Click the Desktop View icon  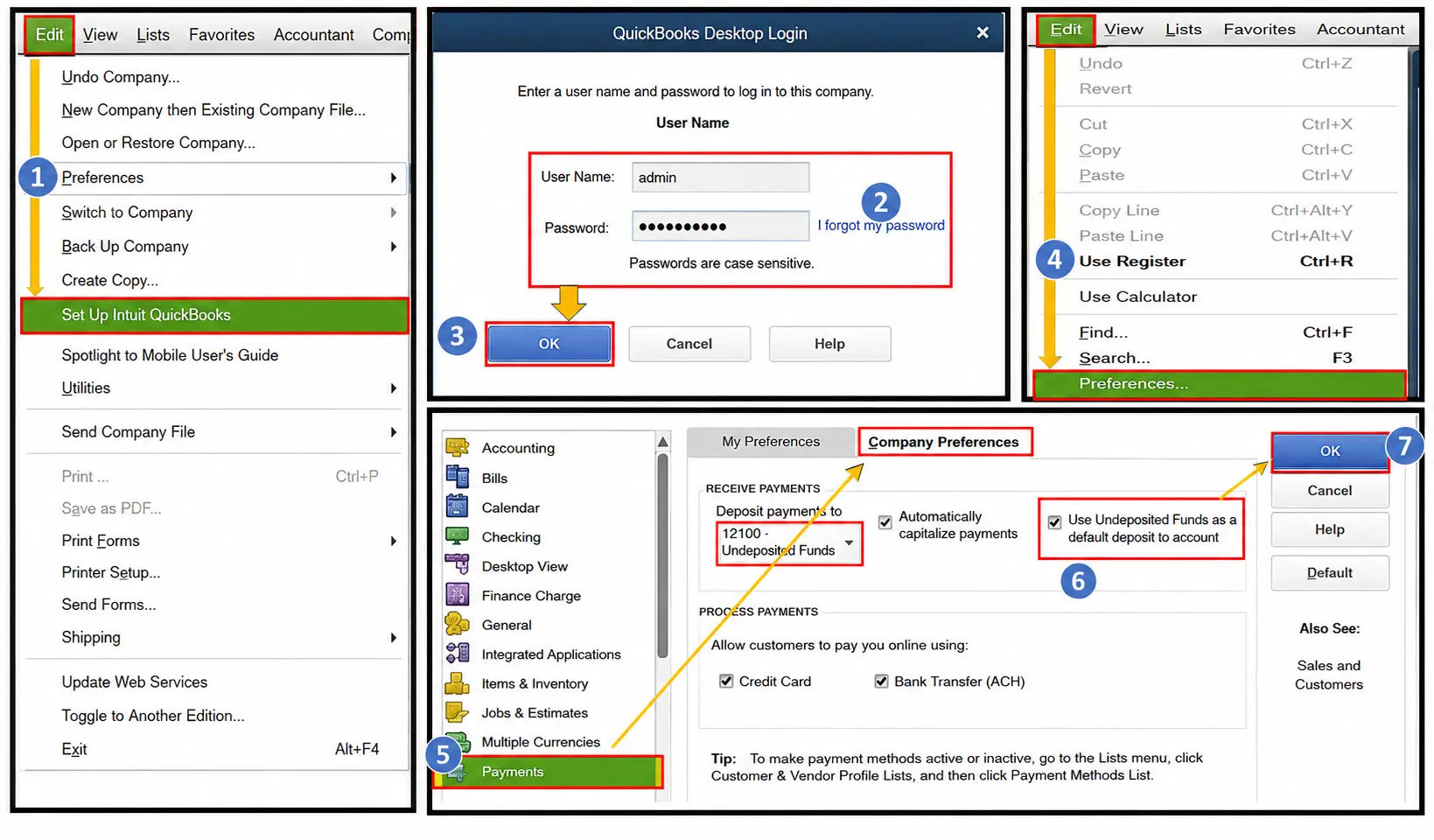tap(458, 565)
